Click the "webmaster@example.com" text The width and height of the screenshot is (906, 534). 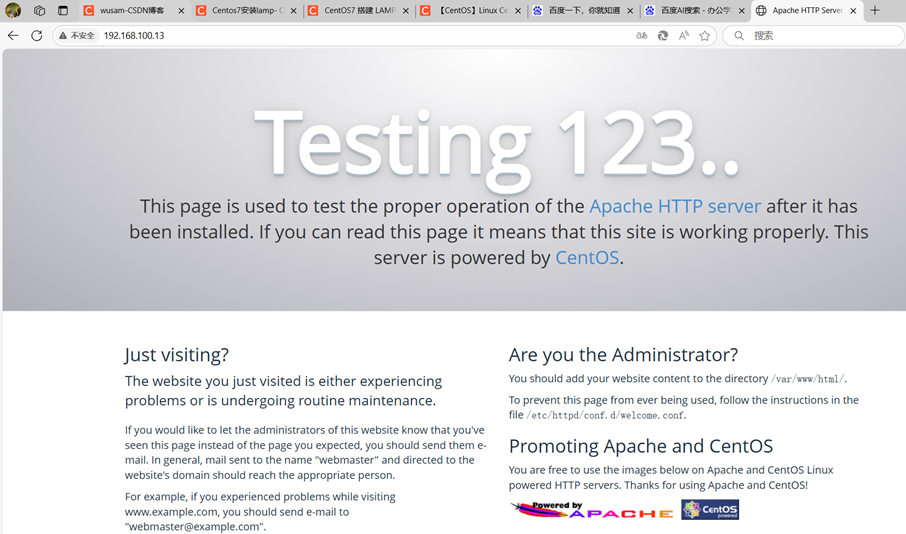pyautogui.click(x=194, y=526)
